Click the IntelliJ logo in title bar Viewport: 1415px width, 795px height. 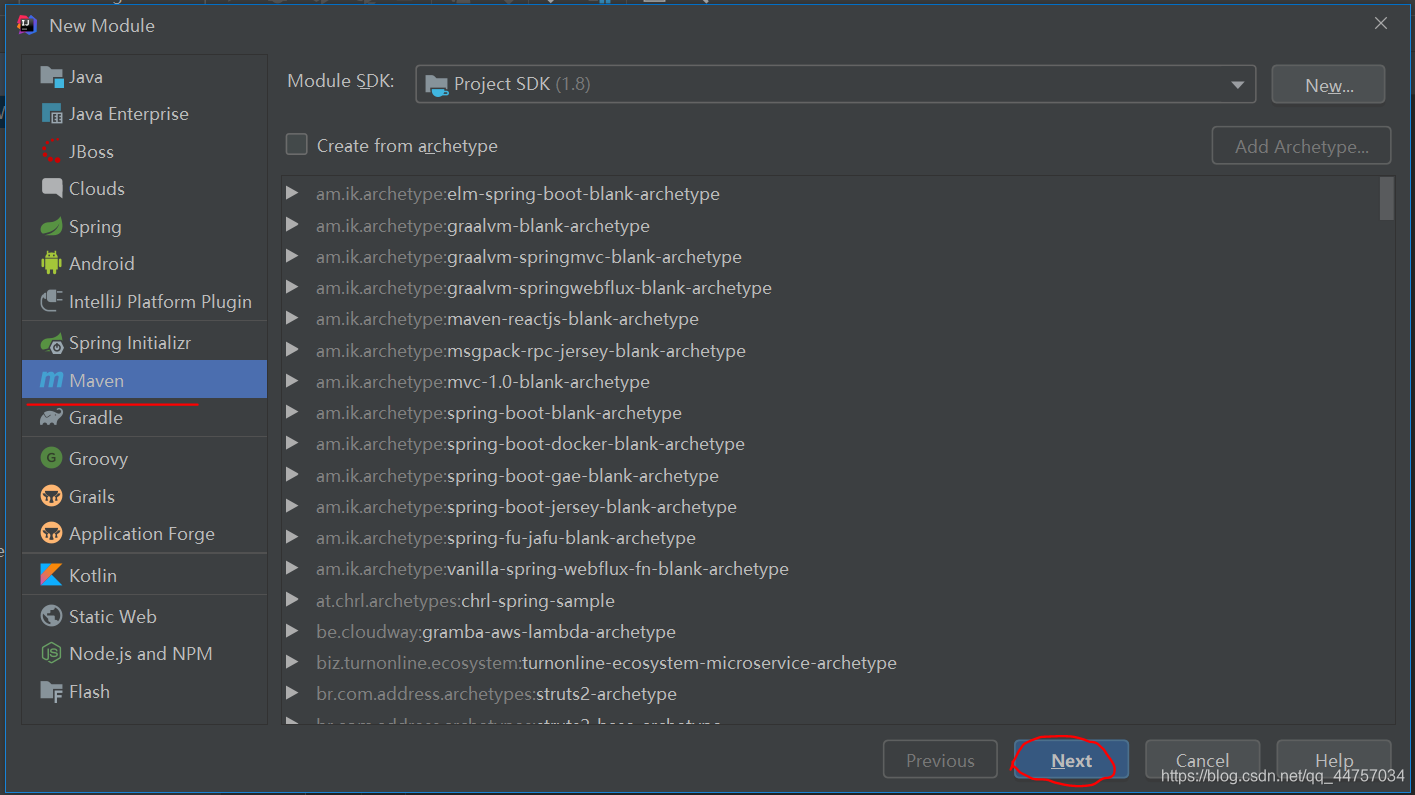pyautogui.click(x=28, y=25)
